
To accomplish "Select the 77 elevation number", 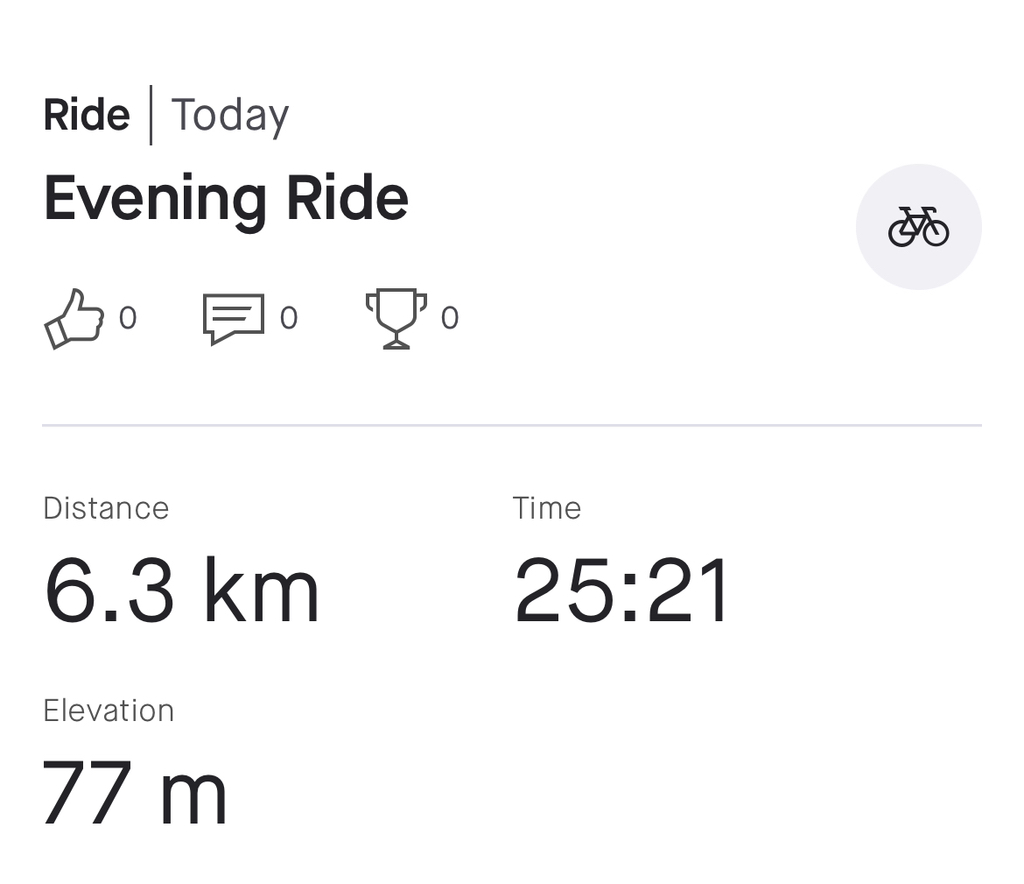I will tap(87, 793).
